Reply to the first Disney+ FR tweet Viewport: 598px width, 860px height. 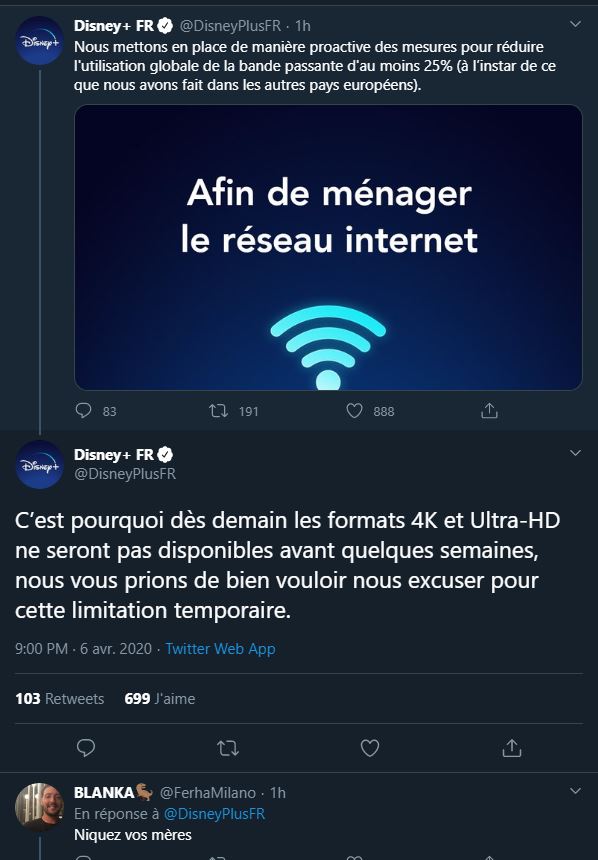pyautogui.click(x=83, y=411)
